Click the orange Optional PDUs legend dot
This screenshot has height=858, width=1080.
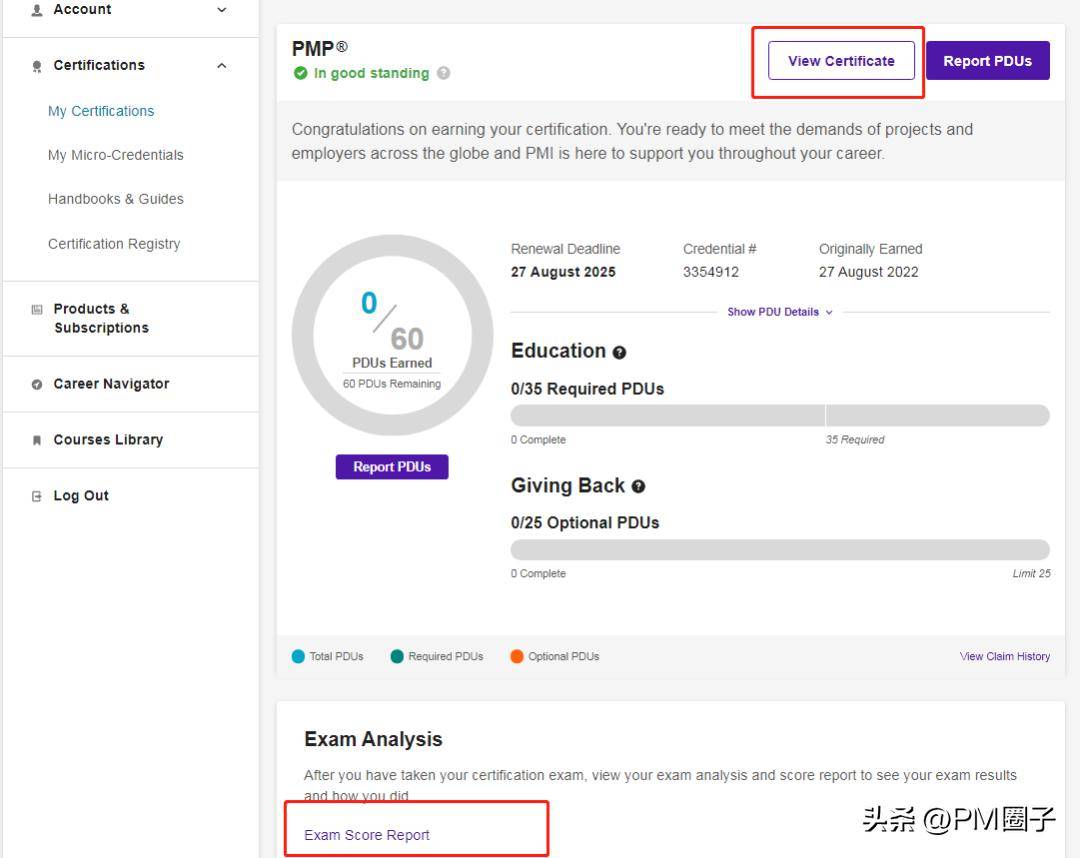coord(517,656)
